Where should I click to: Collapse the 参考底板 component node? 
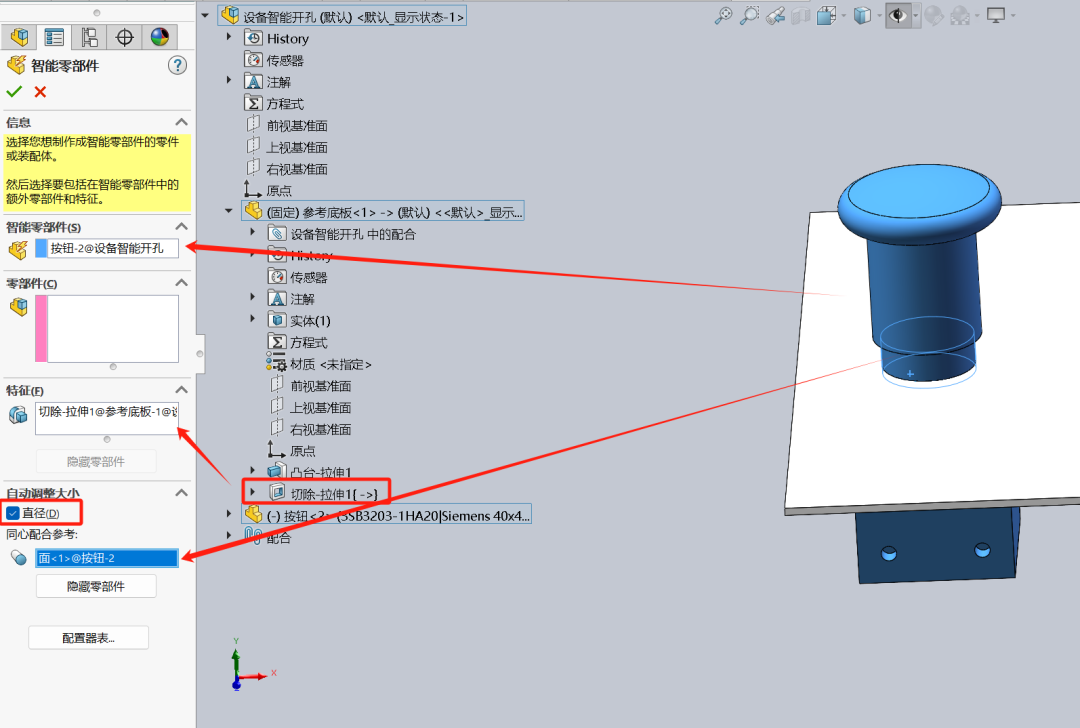229,210
